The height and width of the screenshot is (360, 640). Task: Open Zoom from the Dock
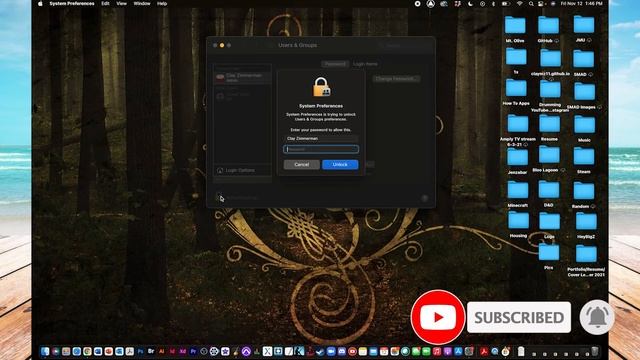click(x=331, y=351)
